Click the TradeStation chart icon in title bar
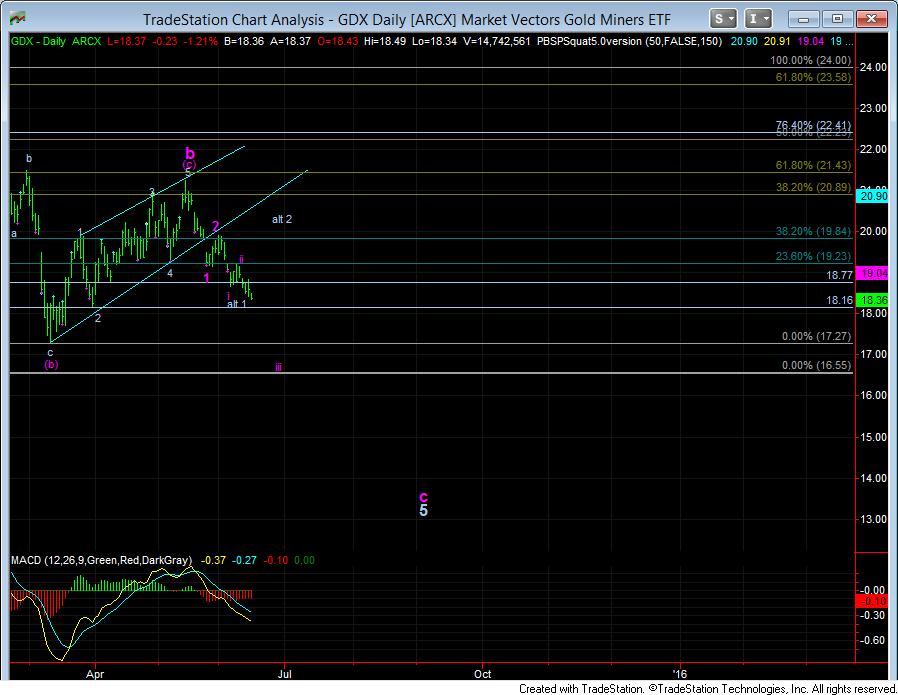This screenshot has width=898, height=695. click(x=17, y=19)
